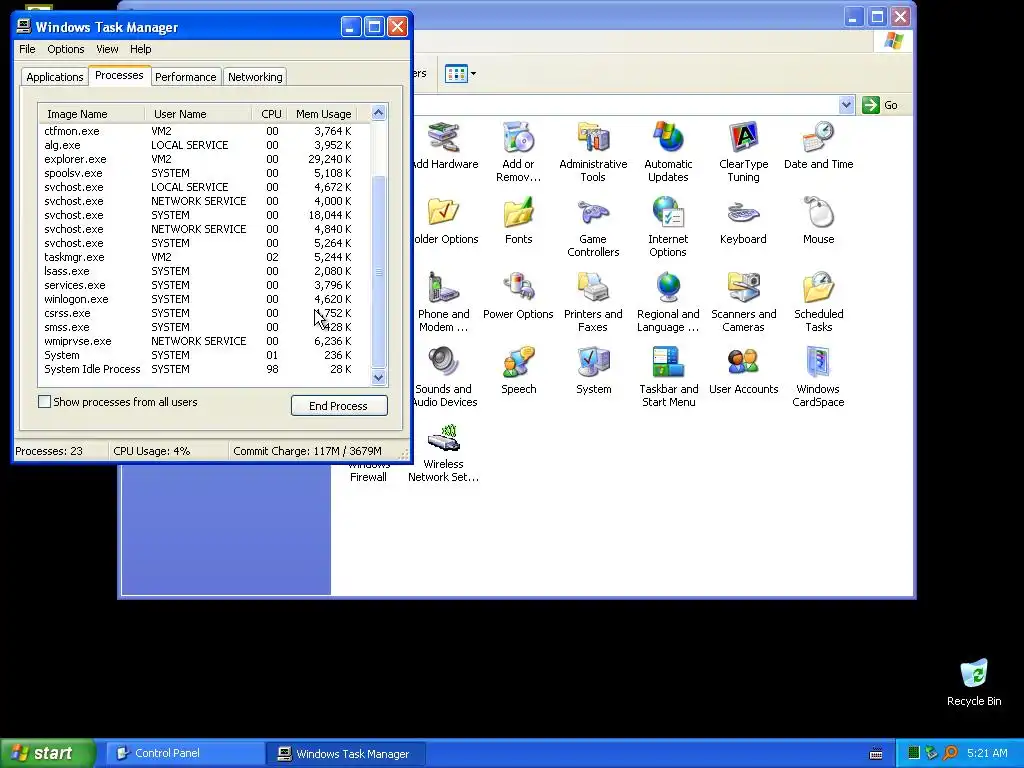Sort processes by Image Name column
Image resolution: width=1024 pixels, height=768 pixels.
(x=91, y=114)
